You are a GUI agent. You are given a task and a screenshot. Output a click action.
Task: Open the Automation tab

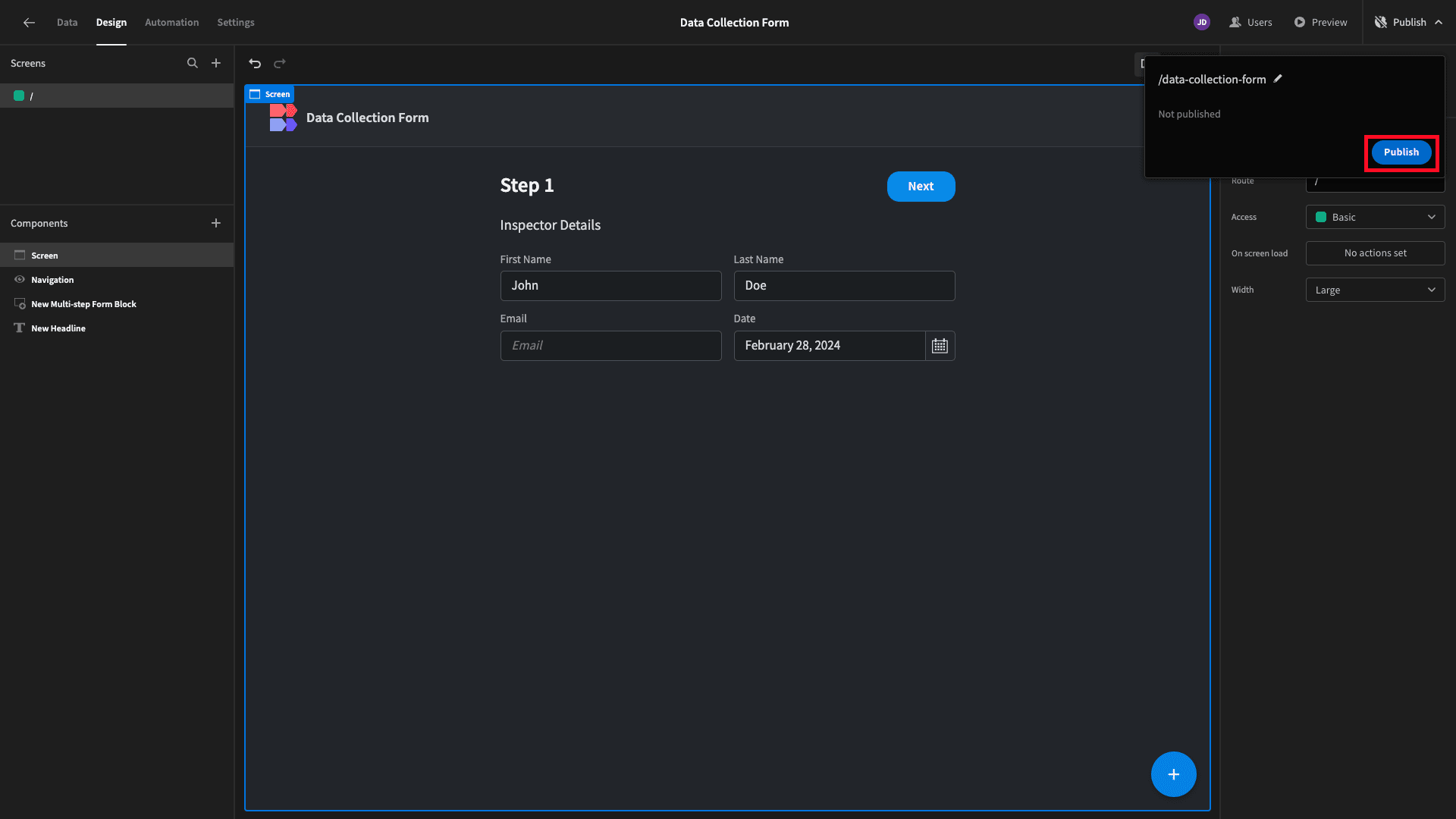pyautogui.click(x=171, y=23)
